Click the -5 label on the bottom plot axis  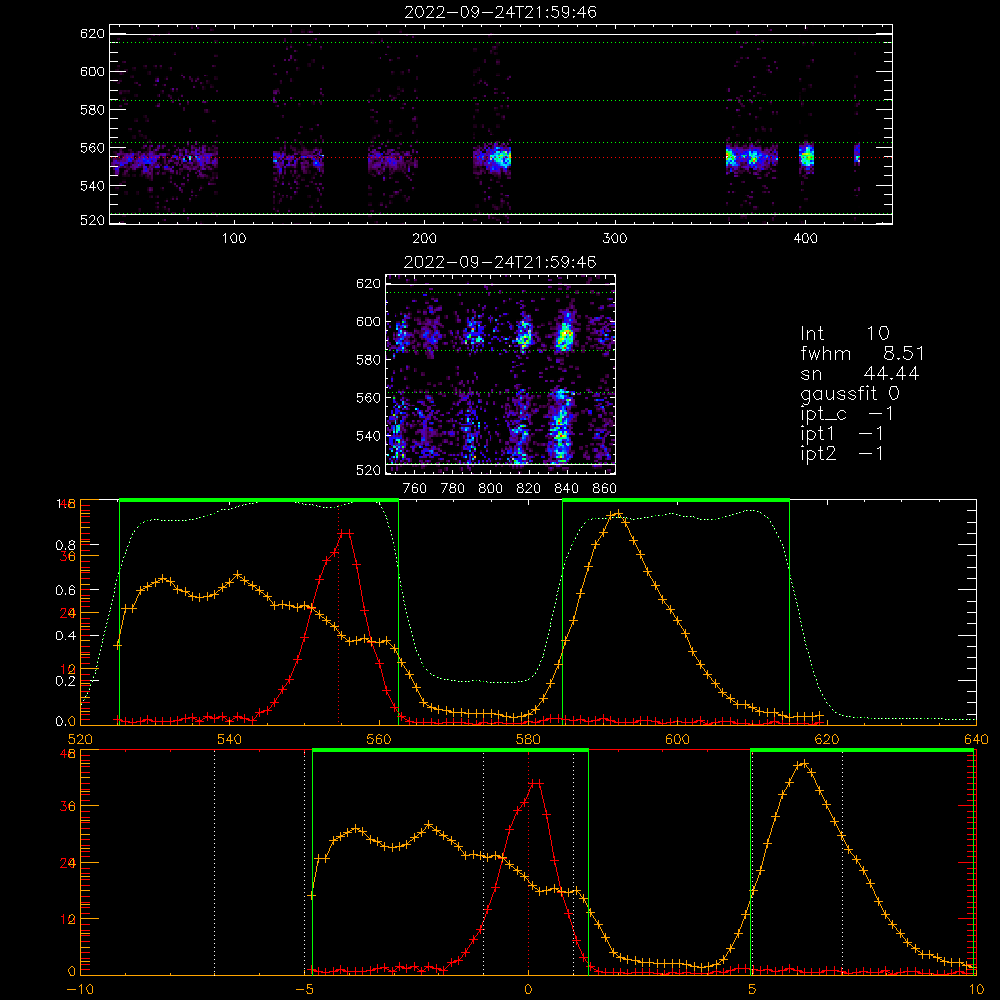coord(305,990)
